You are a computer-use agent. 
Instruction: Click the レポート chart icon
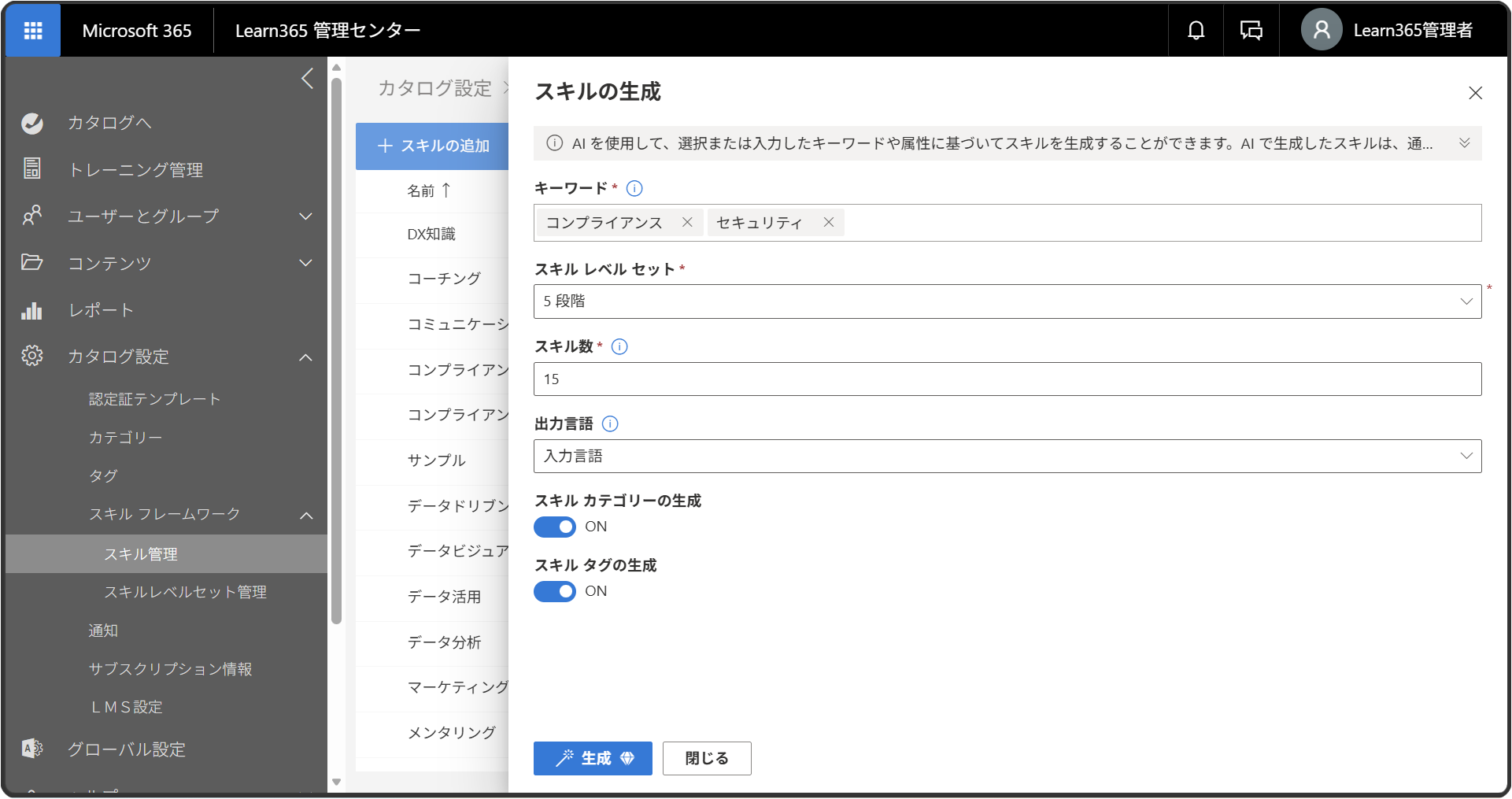click(32, 310)
